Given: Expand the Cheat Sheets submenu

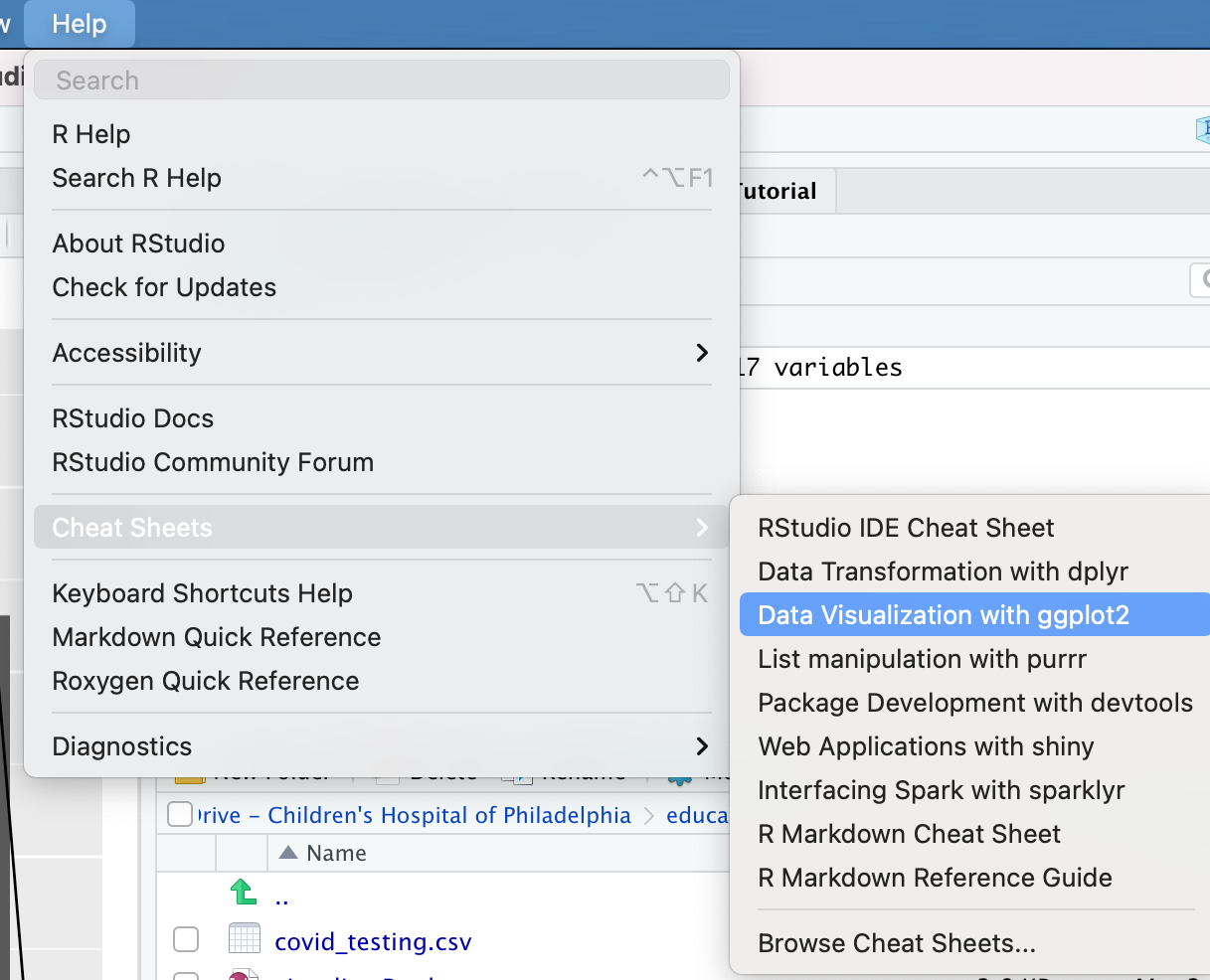Looking at the screenshot, I should point(382,528).
